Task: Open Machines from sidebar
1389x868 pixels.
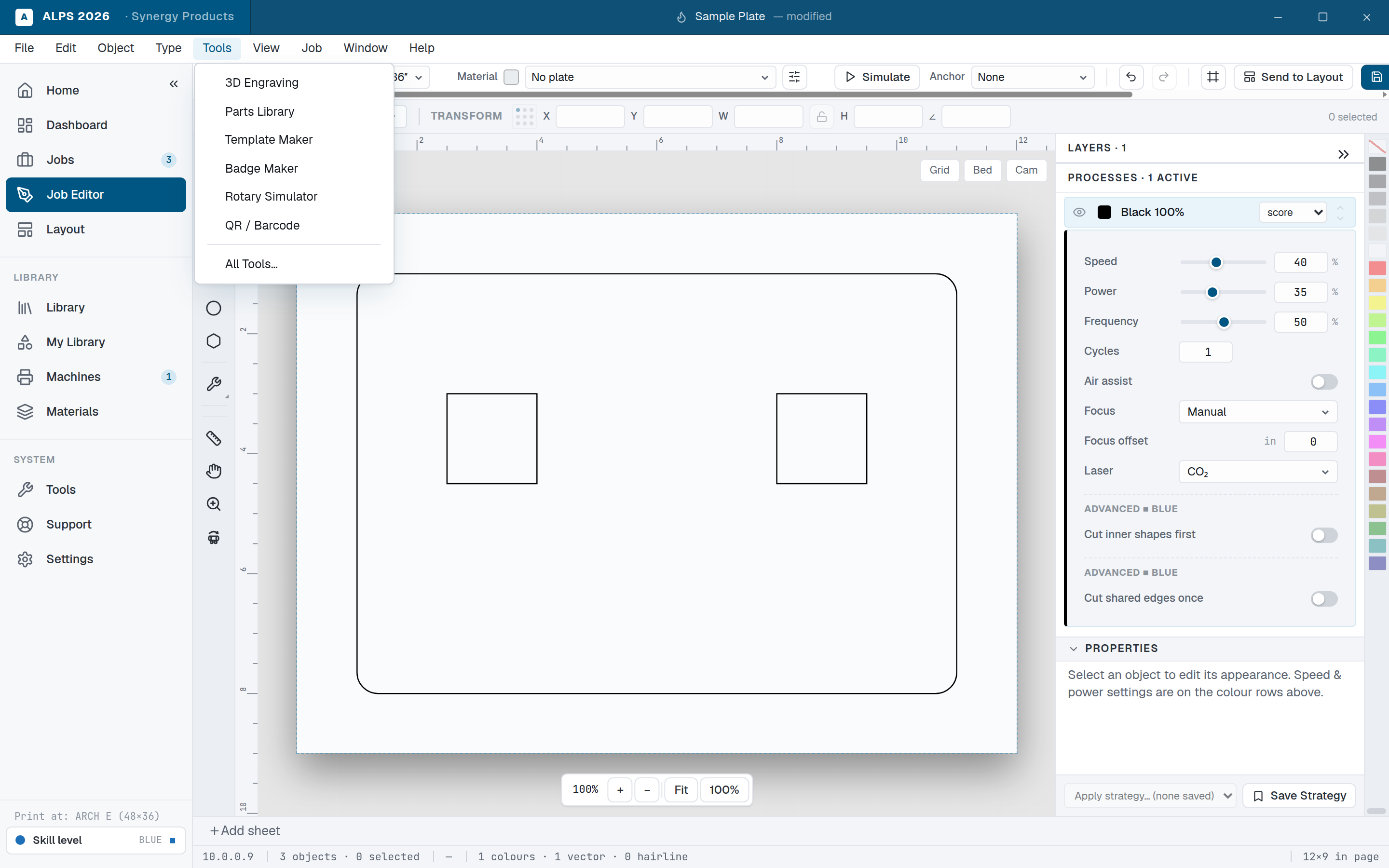Action: click(96, 377)
